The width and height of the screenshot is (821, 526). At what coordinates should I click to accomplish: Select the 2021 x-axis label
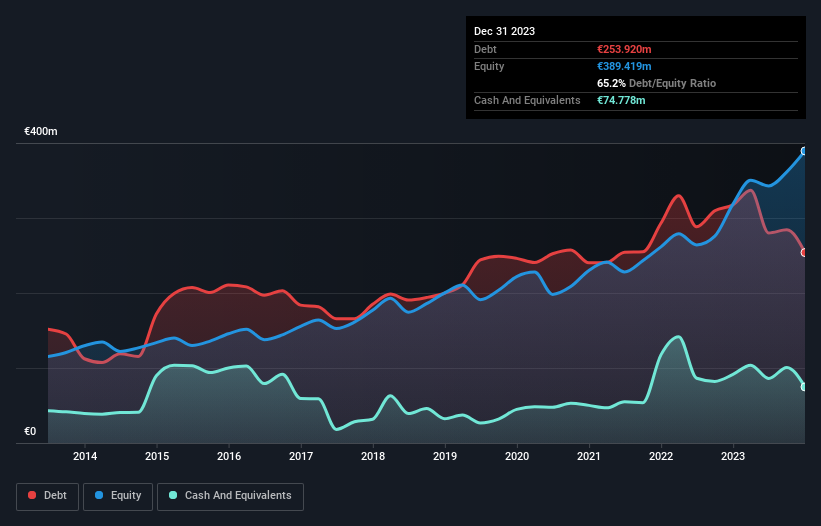(589, 456)
